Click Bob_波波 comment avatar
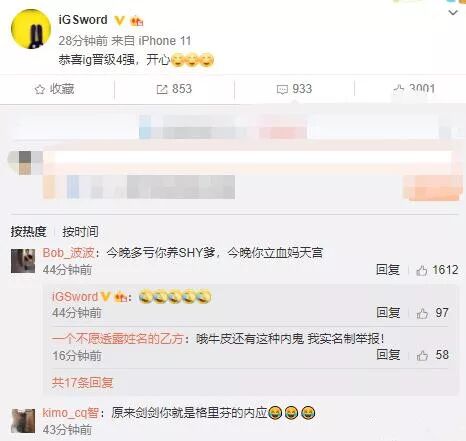The height and width of the screenshot is (441, 466). pos(23,261)
